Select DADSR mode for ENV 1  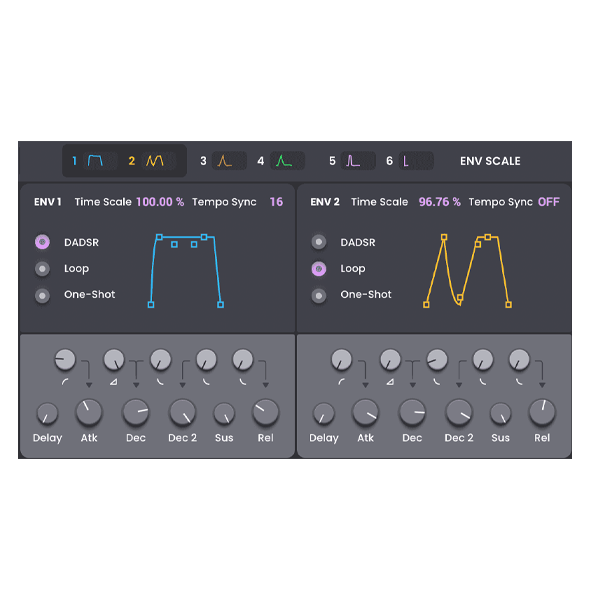tap(42, 242)
